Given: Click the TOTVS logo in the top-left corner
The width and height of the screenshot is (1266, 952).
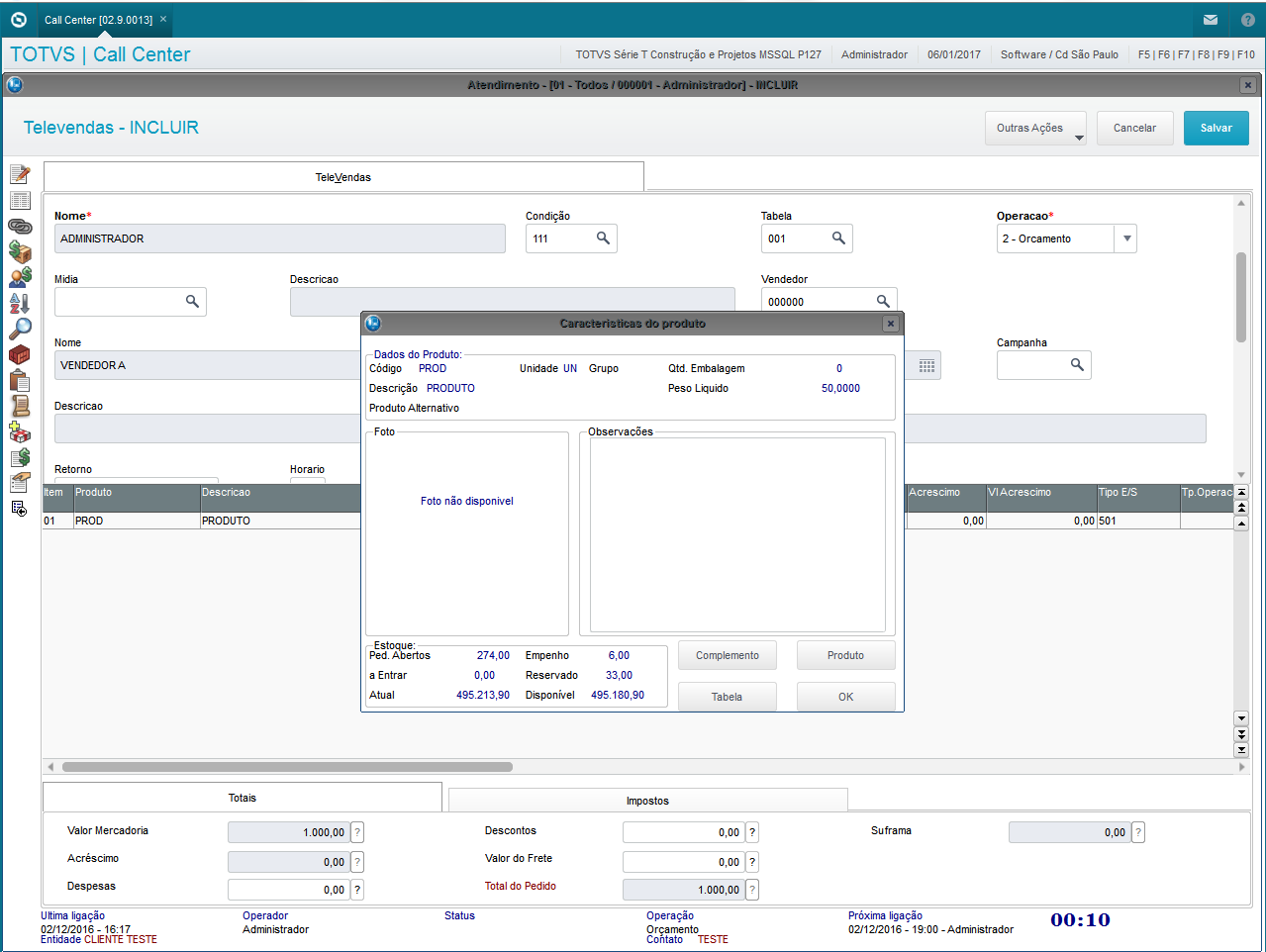Looking at the screenshot, I should point(18,19).
